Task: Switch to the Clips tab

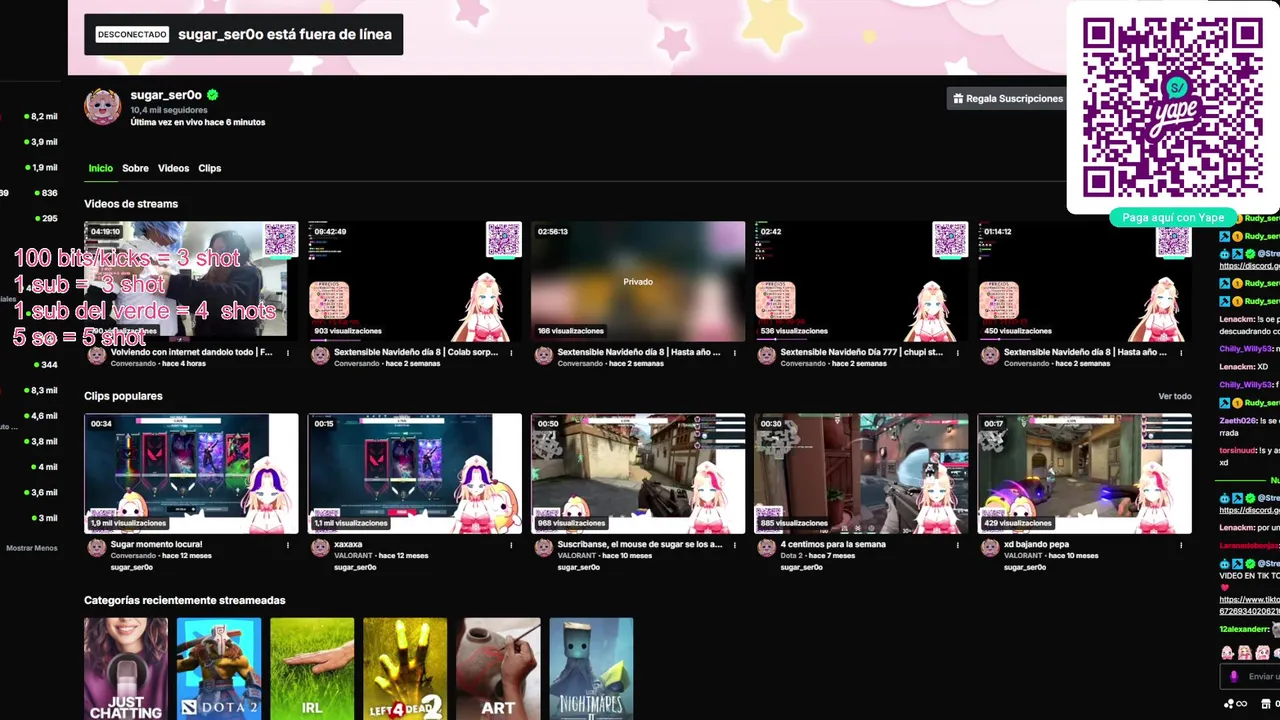Action: [209, 168]
